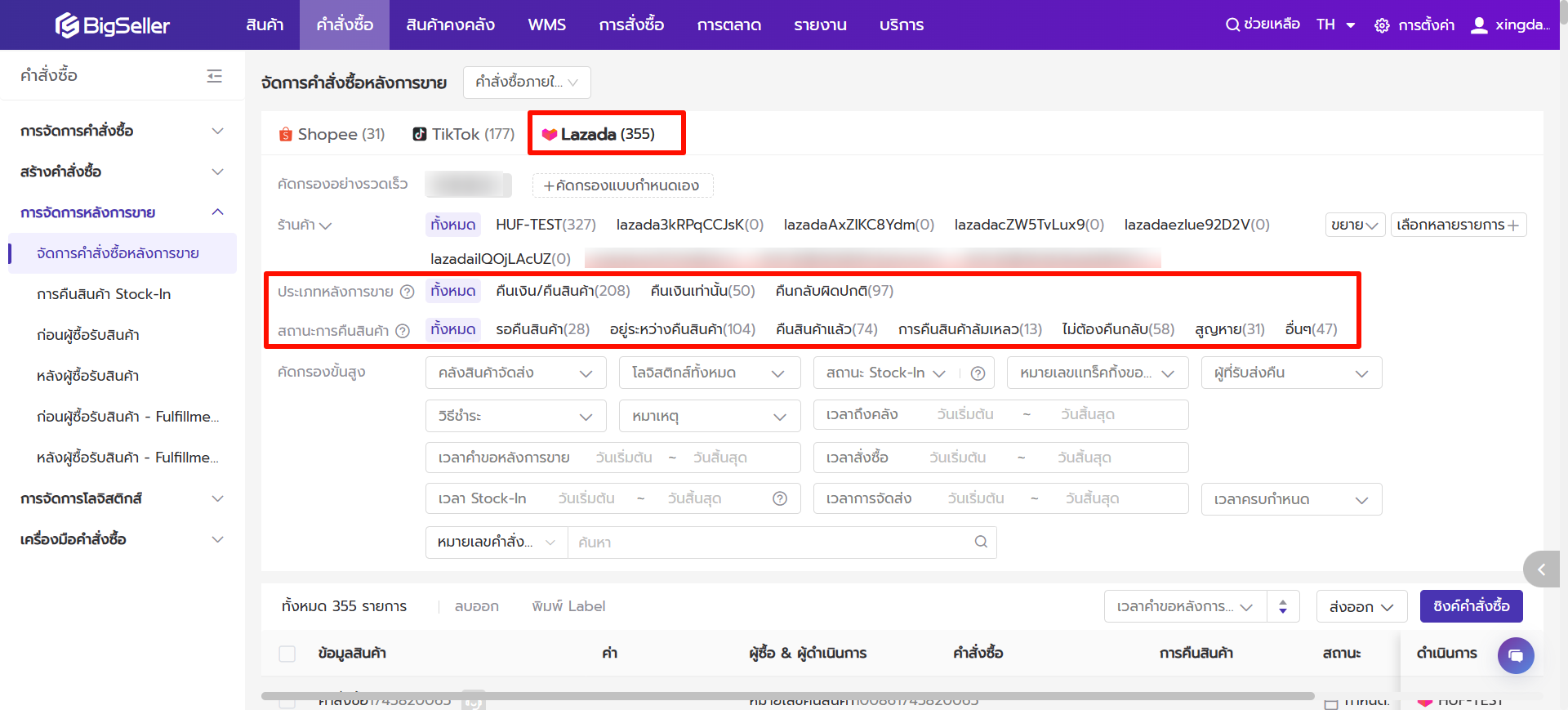
Task: Tick the select-all checkbox in table header
Action: click(287, 654)
